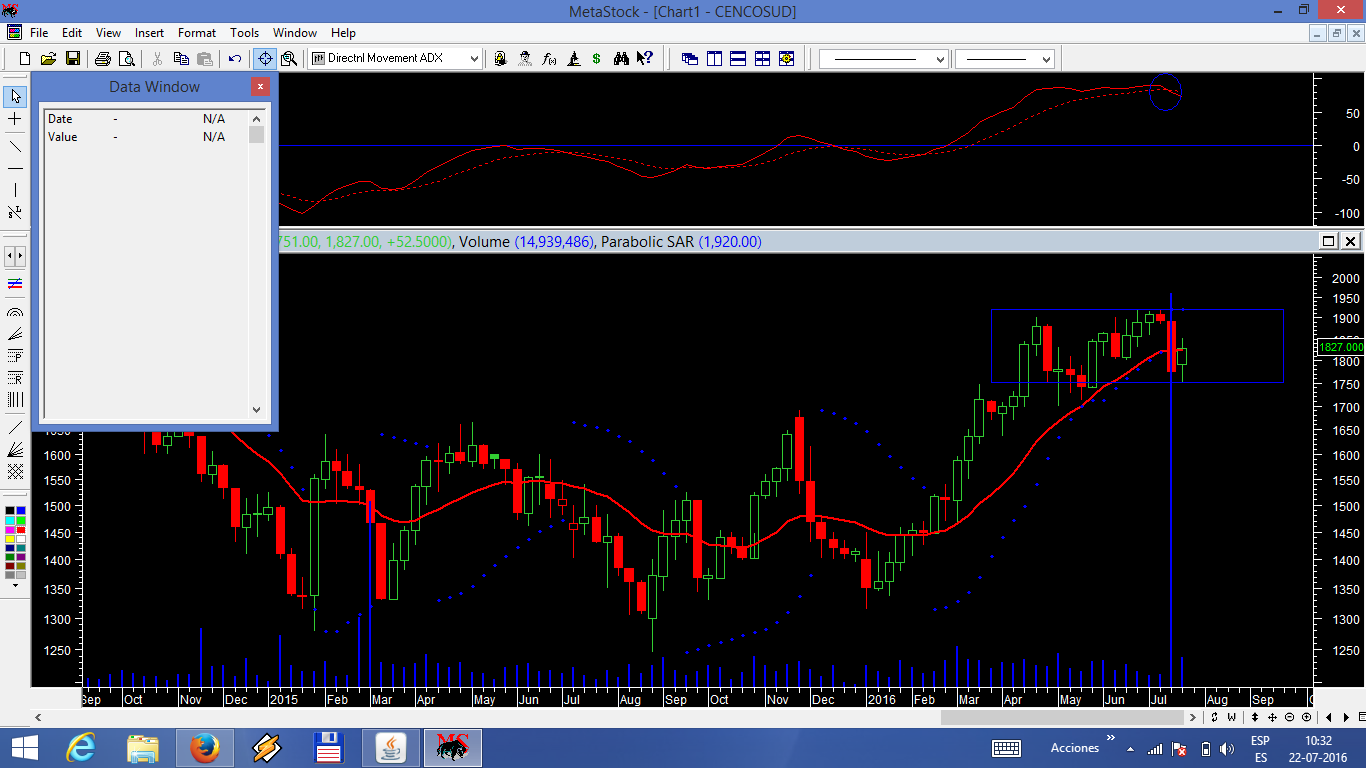Select the horizontal line tool
Image resolution: width=1366 pixels, height=768 pixels.
[x=15, y=168]
